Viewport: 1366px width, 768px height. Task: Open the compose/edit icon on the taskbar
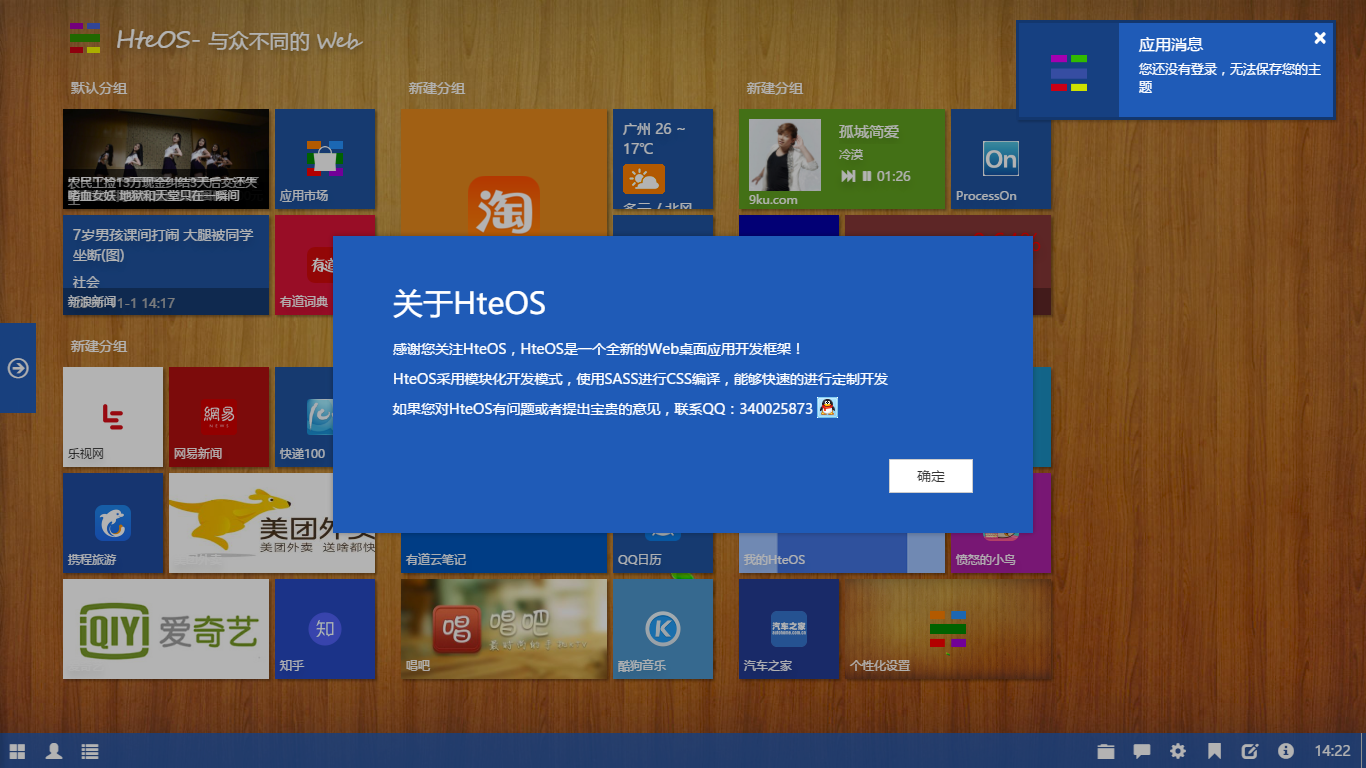click(x=1250, y=751)
